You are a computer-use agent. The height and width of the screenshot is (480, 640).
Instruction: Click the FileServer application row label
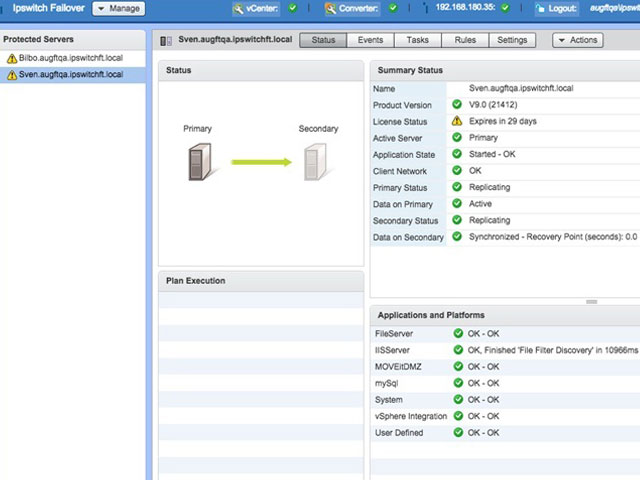pos(394,333)
